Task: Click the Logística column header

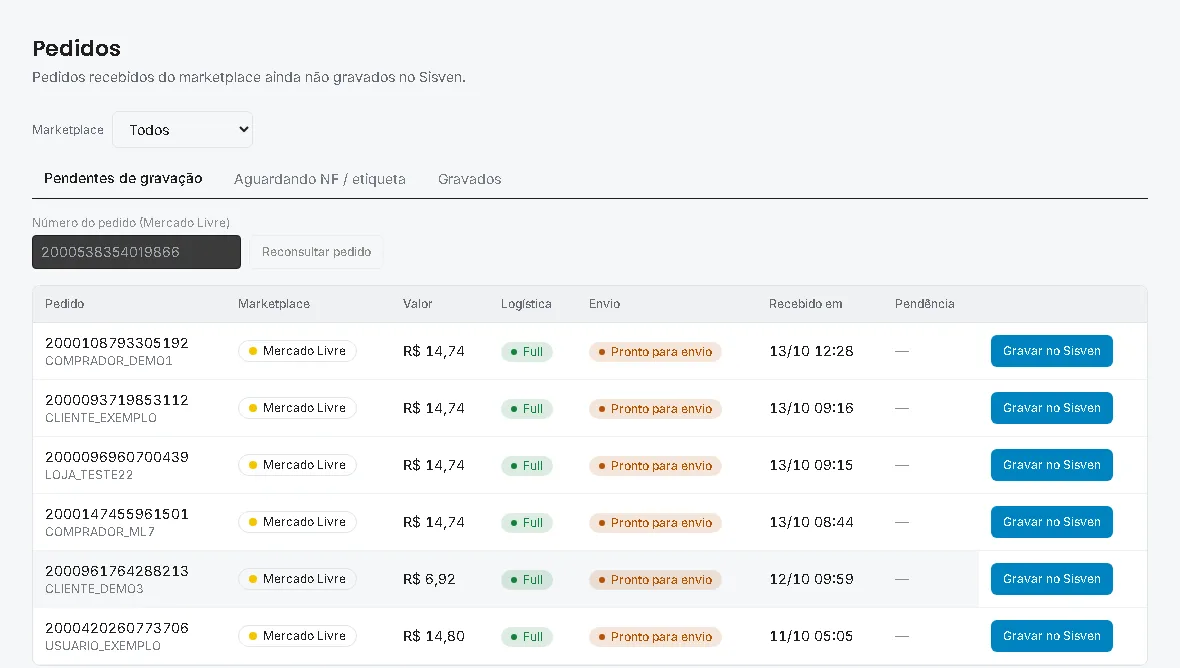Action: pos(526,304)
